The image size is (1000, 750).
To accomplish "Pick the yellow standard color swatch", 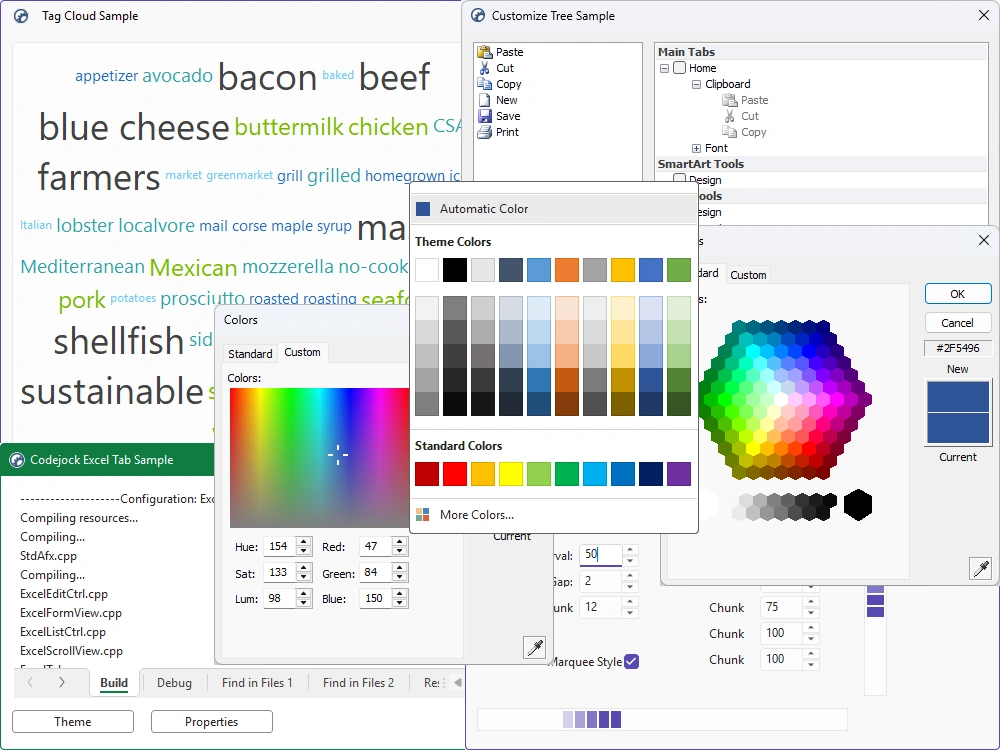I will [511, 474].
